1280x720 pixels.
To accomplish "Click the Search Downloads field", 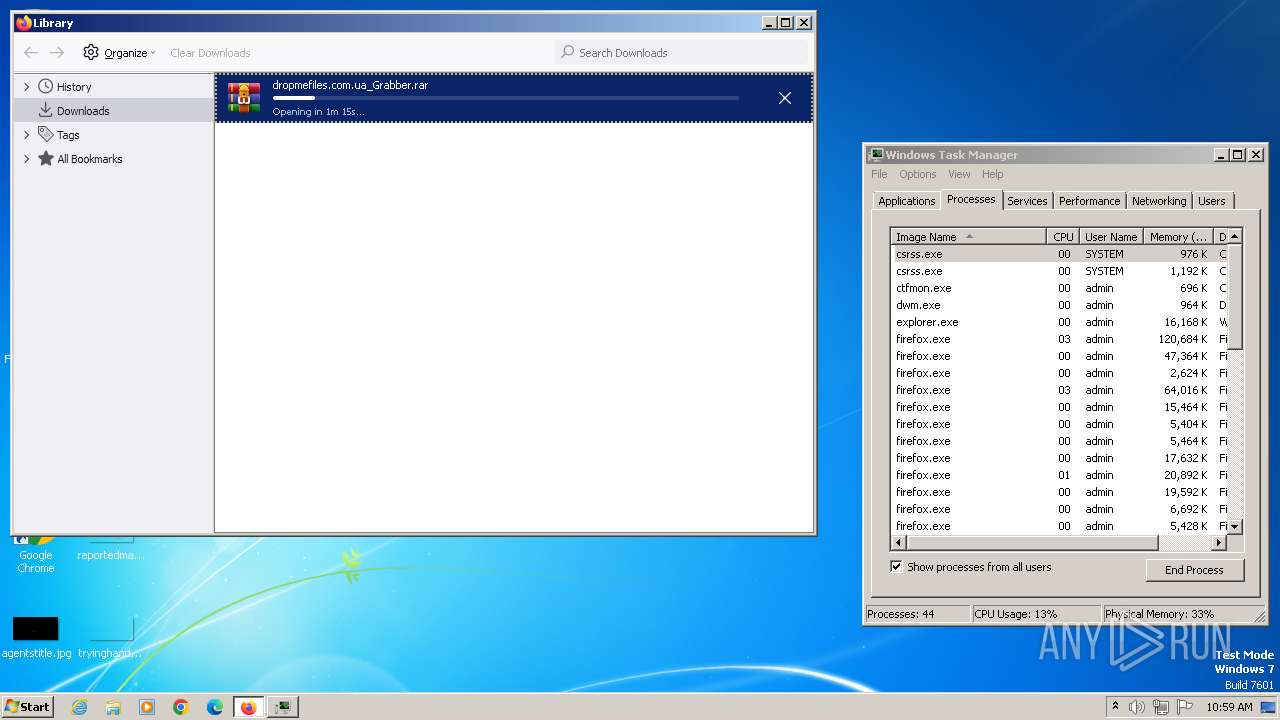I will coord(681,52).
